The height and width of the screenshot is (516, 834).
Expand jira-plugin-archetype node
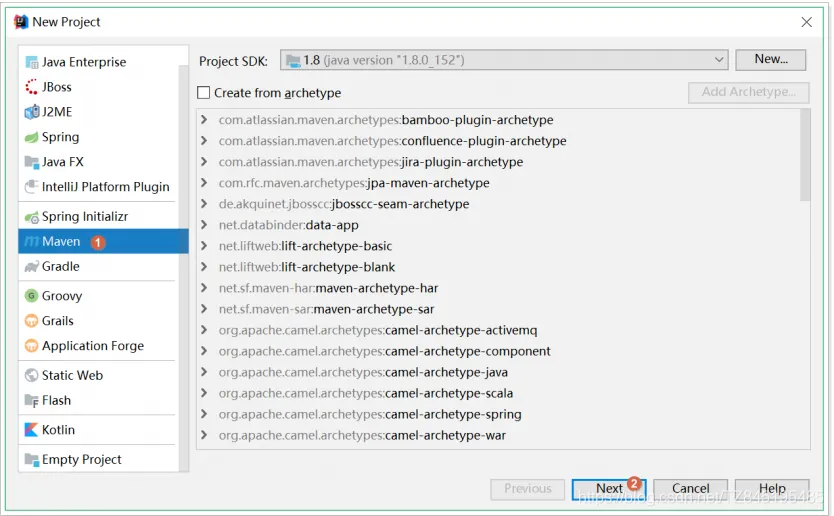(x=204, y=162)
